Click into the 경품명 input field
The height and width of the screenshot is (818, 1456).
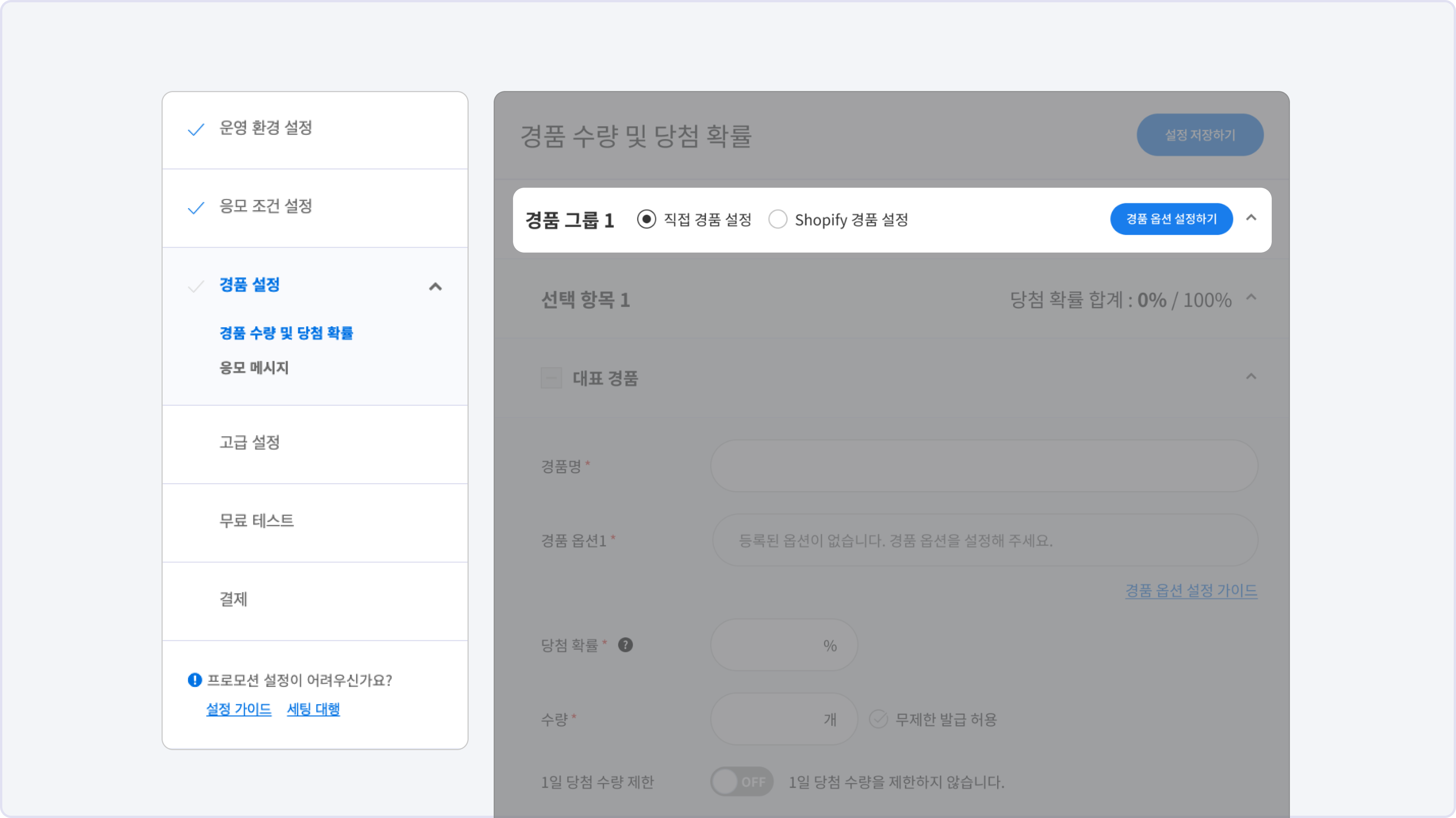(984, 466)
